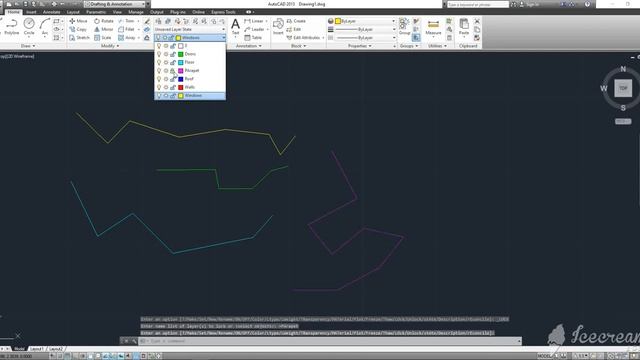
Task: Click the Edit block tool
Action: tap(294, 29)
